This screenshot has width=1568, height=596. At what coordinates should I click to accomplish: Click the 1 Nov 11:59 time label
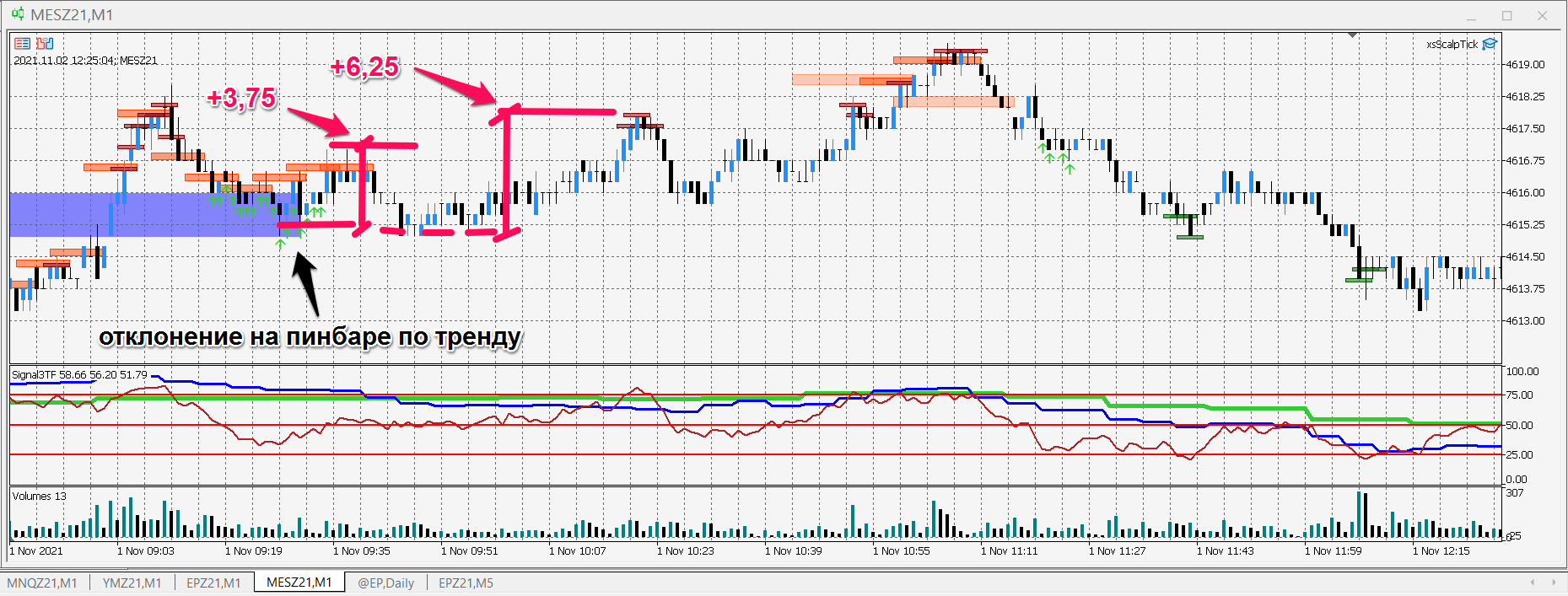point(1334,550)
